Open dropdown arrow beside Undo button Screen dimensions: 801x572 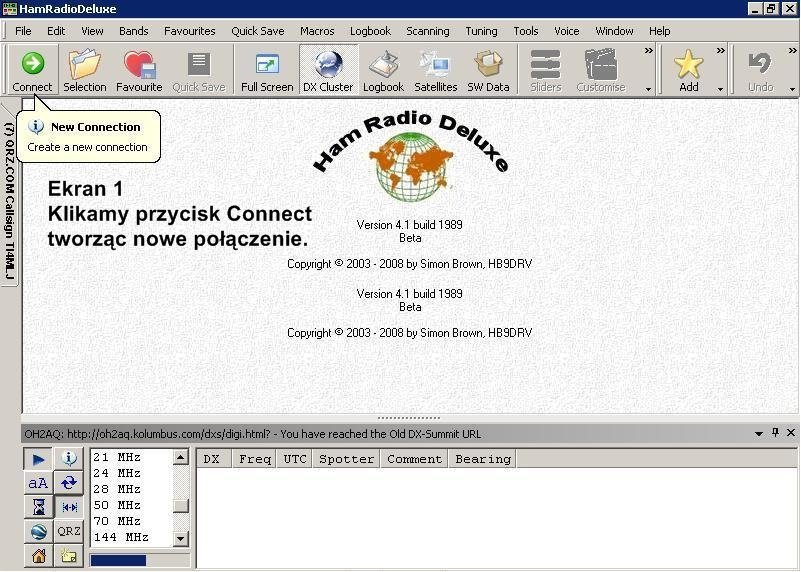(792, 89)
